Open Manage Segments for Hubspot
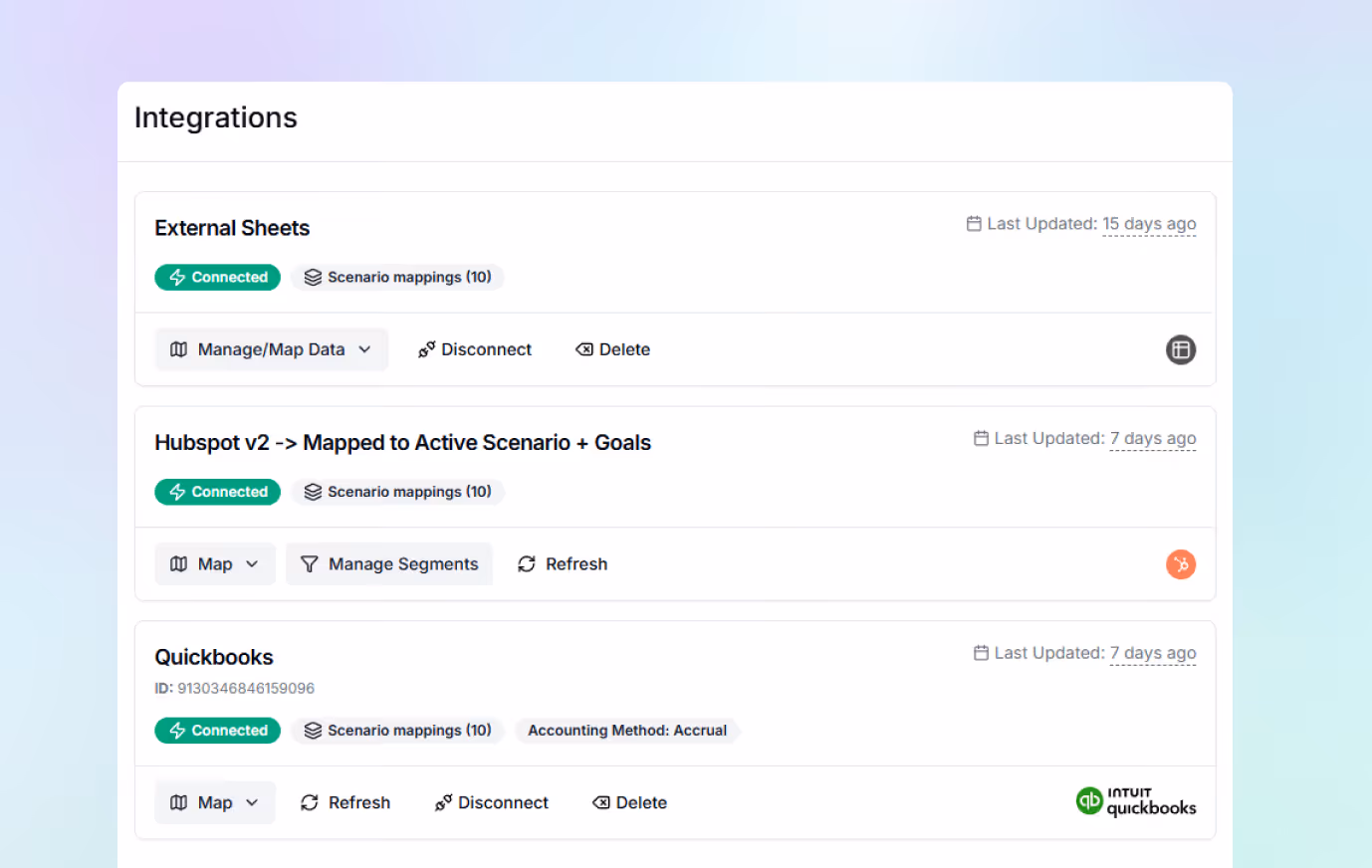This screenshot has width=1372, height=868. 389,564
